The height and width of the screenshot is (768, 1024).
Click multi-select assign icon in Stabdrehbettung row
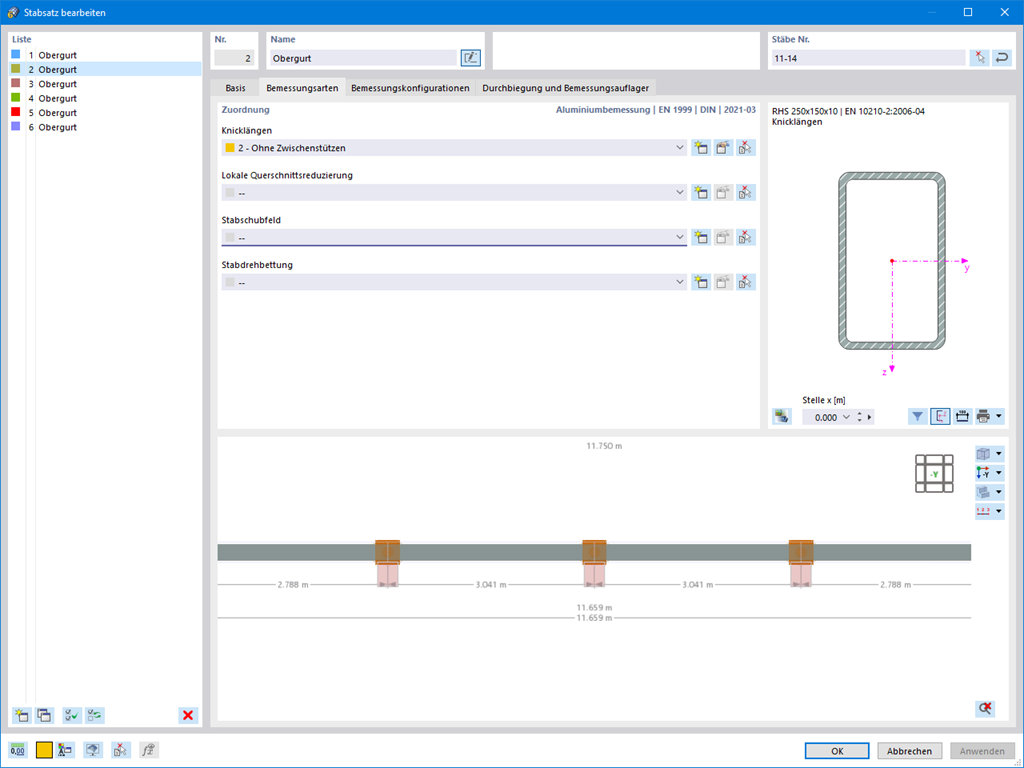click(745, 282)
